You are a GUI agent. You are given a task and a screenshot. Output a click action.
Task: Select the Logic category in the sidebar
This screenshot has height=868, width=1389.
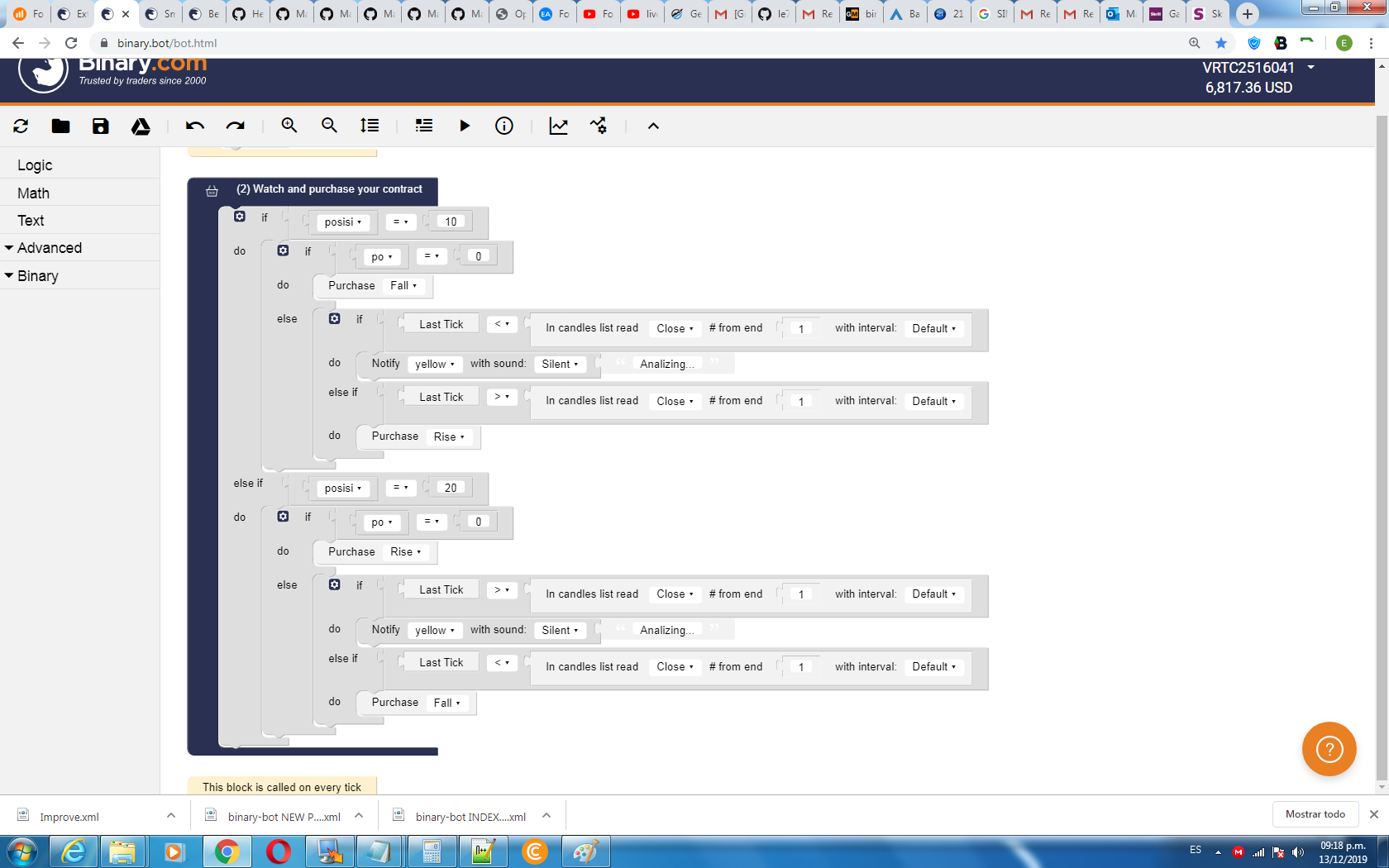(35, 165)
